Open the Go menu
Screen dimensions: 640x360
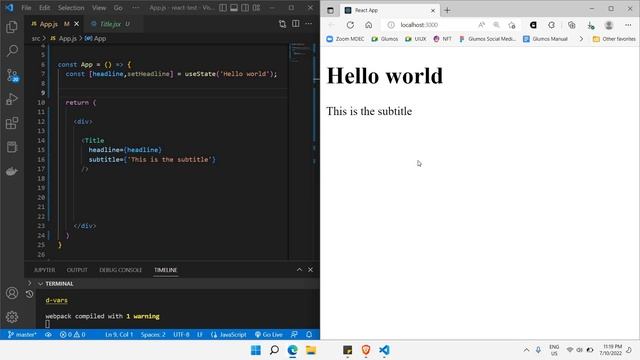click(118, 8)
